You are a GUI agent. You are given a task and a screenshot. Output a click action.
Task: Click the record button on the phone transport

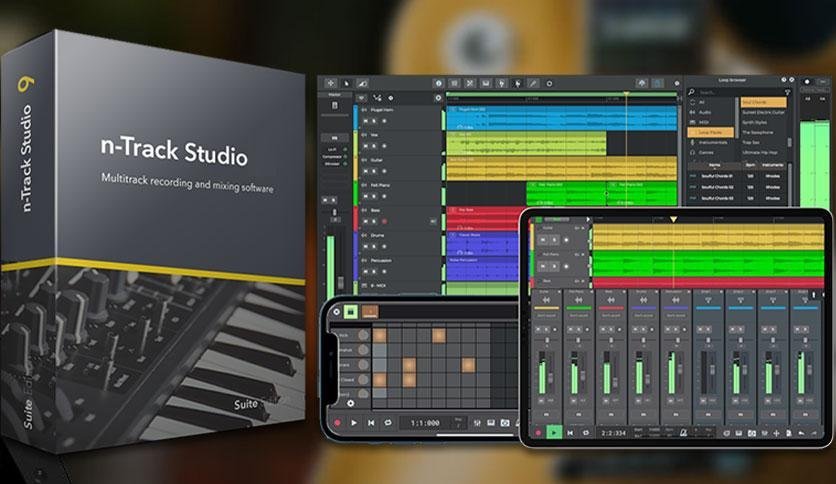337,423
